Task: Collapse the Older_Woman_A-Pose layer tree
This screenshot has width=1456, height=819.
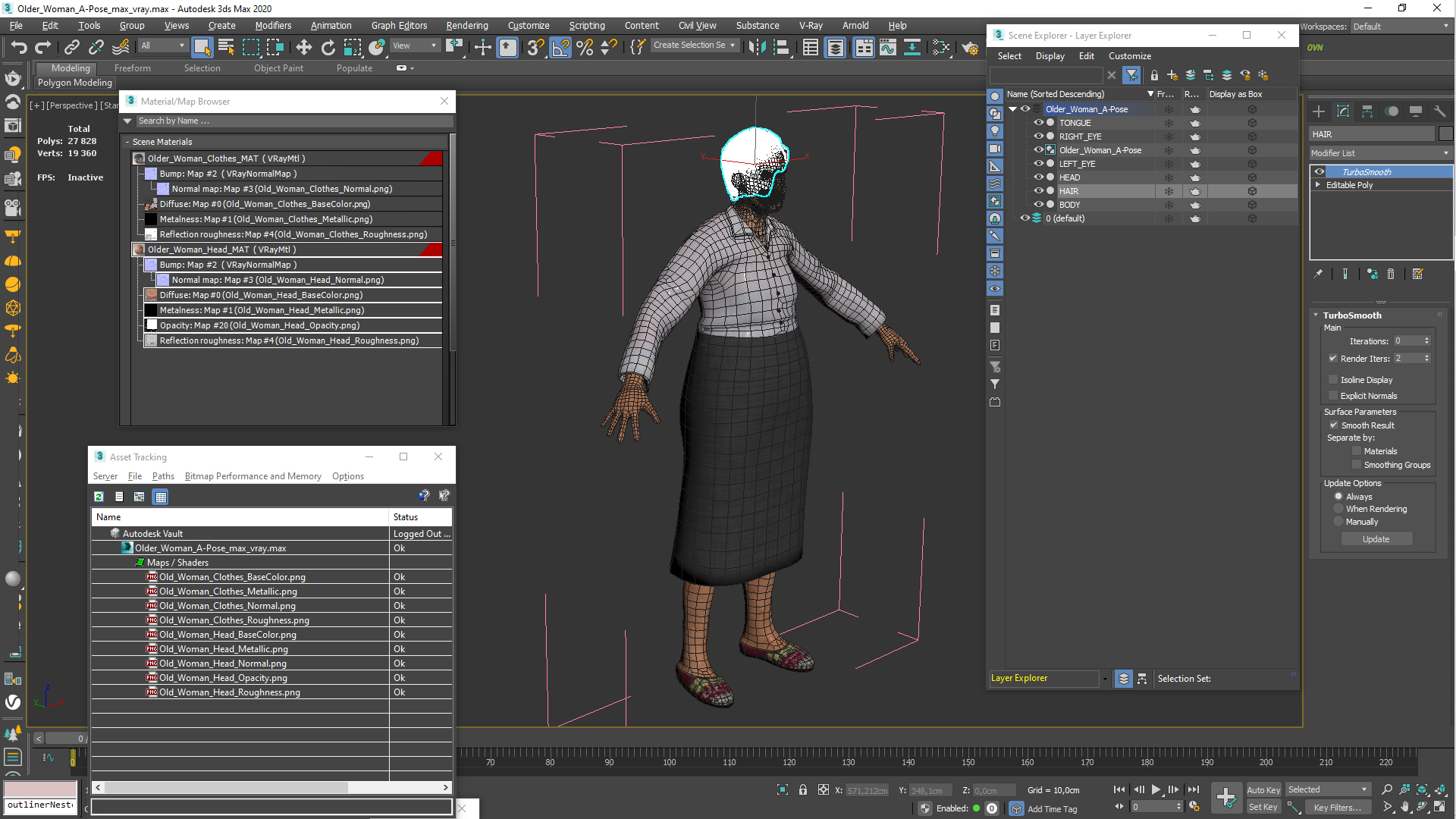Action: coord(1012,109)
